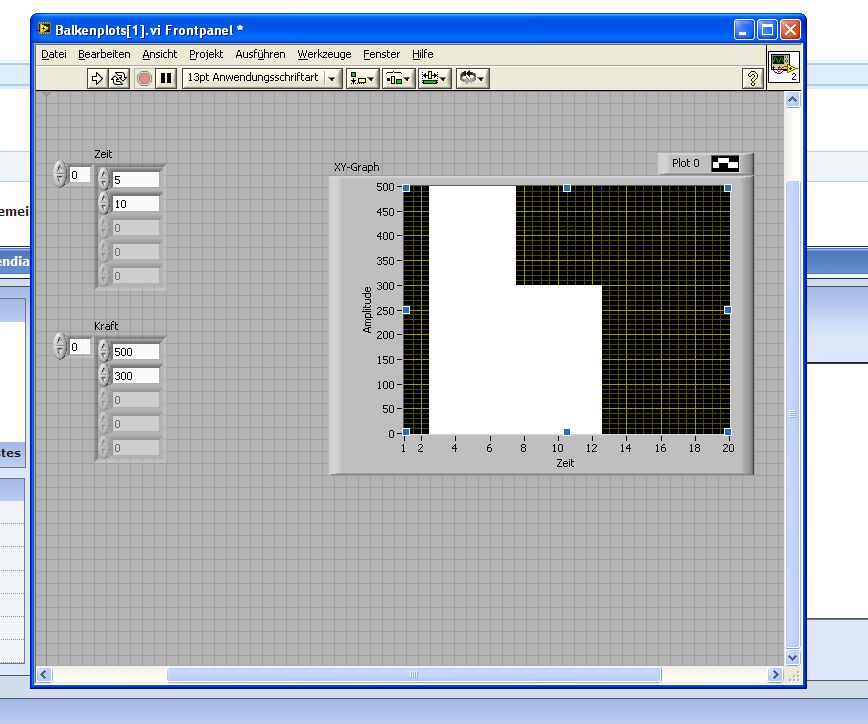Click the Kraft array label
868x724 pixels.
tap(106, 326)
